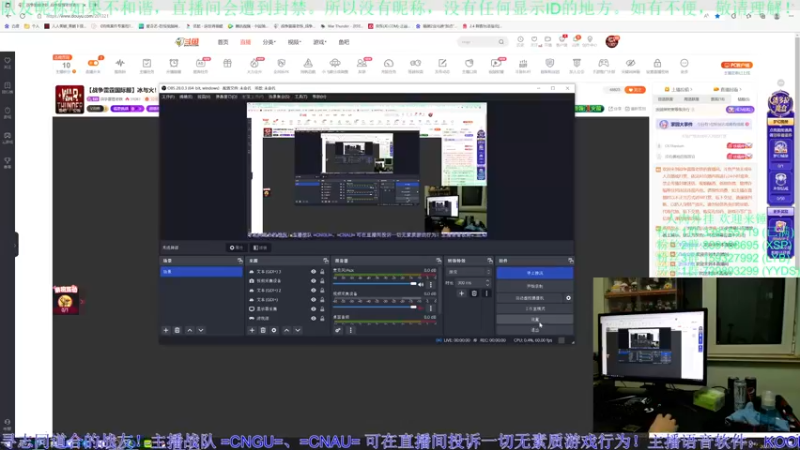
Task: Click the 开始录制 button in OBS Controls
Action: 535,286
